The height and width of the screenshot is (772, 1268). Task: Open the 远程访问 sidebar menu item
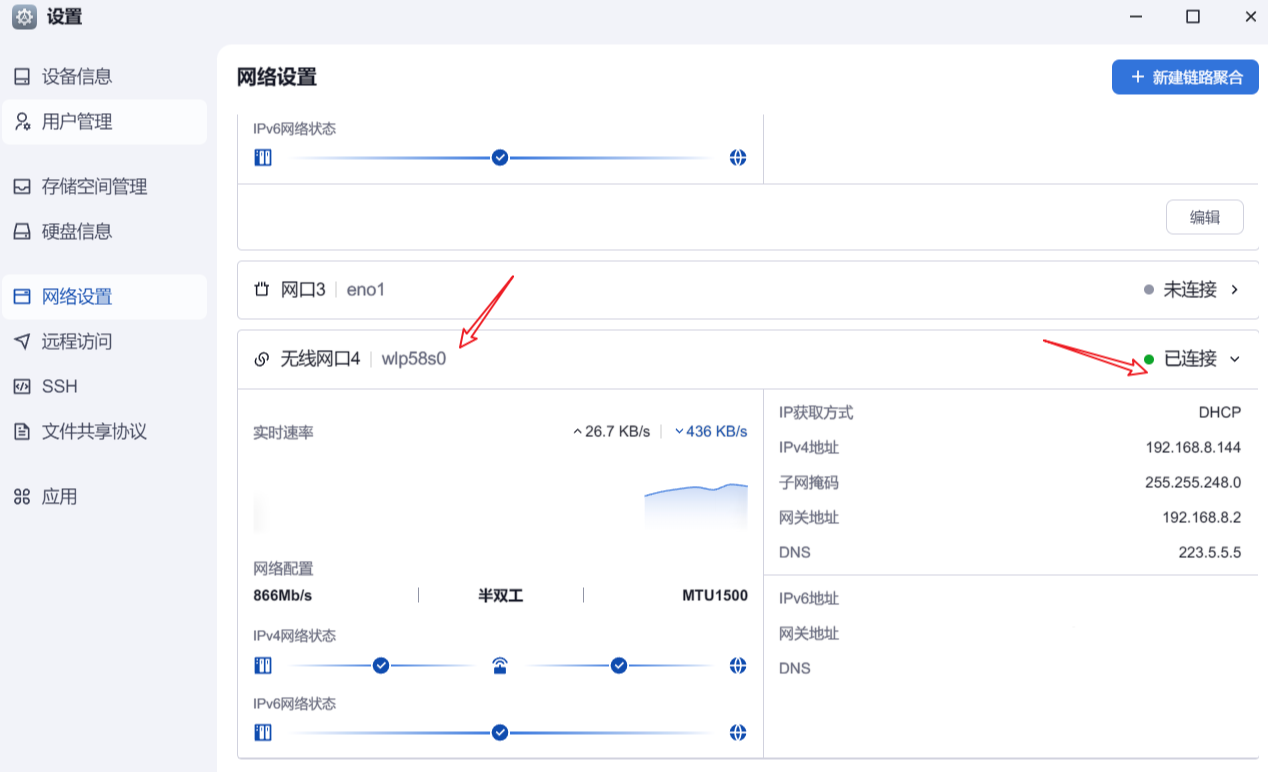(x=77, y=342)
